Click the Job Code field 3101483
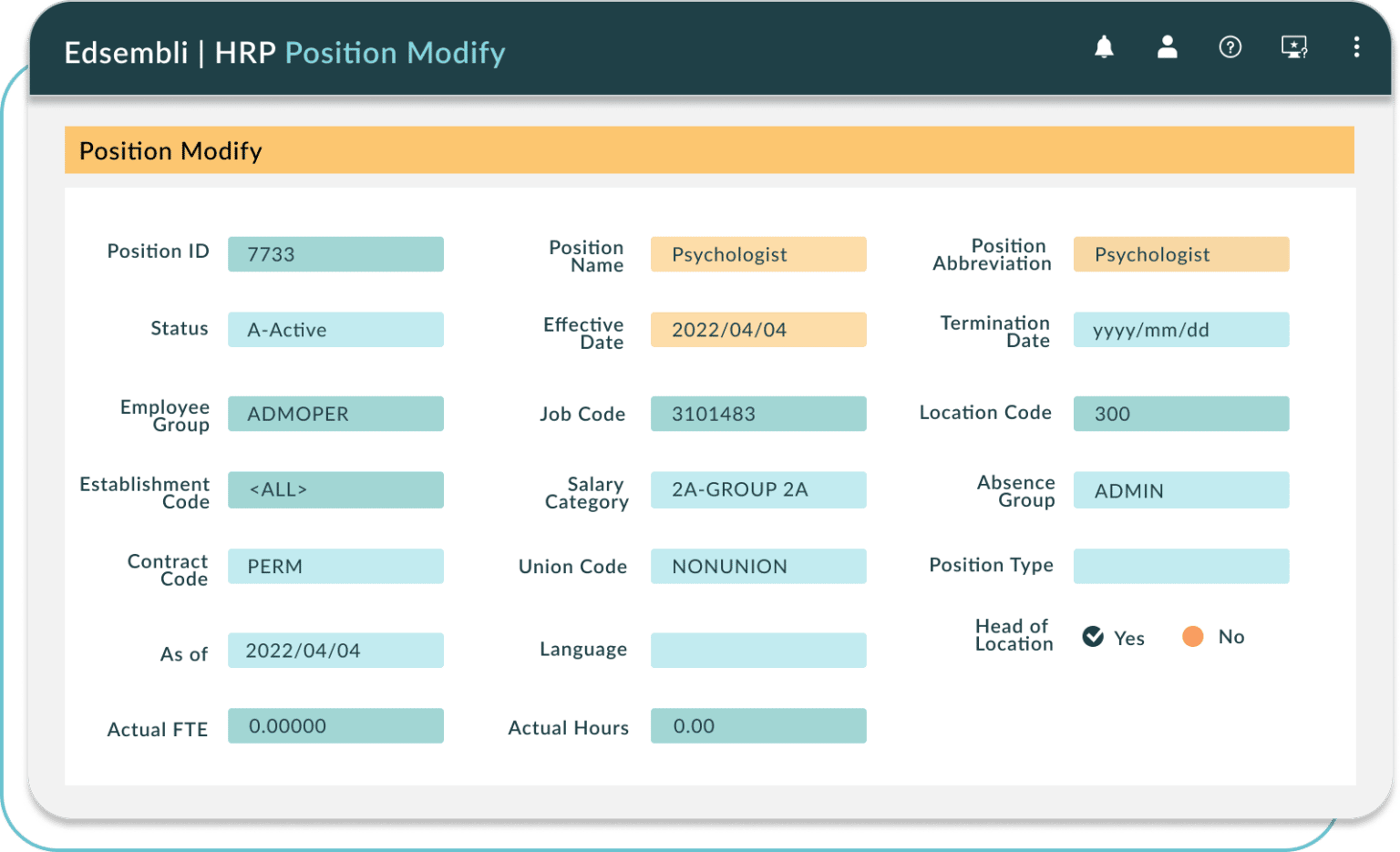This screenshot has height=852, width=1400. click(758, 414)
